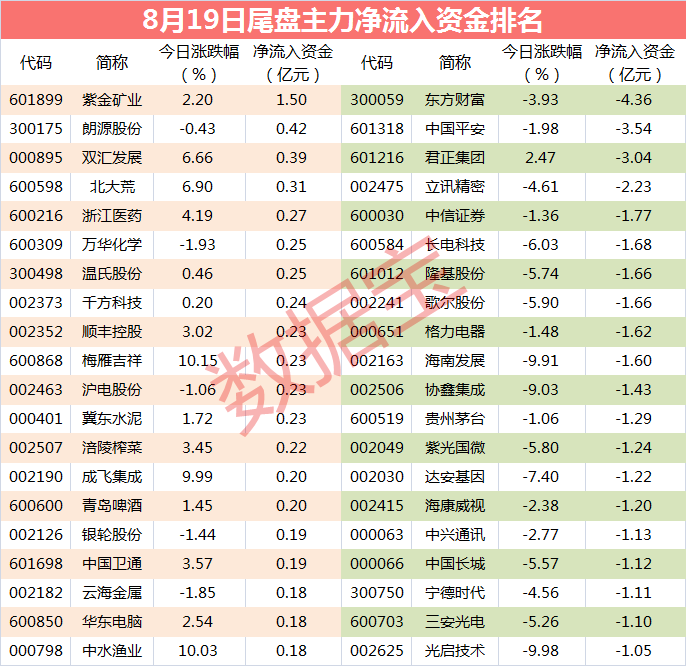Click the stock name 紫金矿业
Viewport: 686px width, 666px height.
[x=112, y=100]
